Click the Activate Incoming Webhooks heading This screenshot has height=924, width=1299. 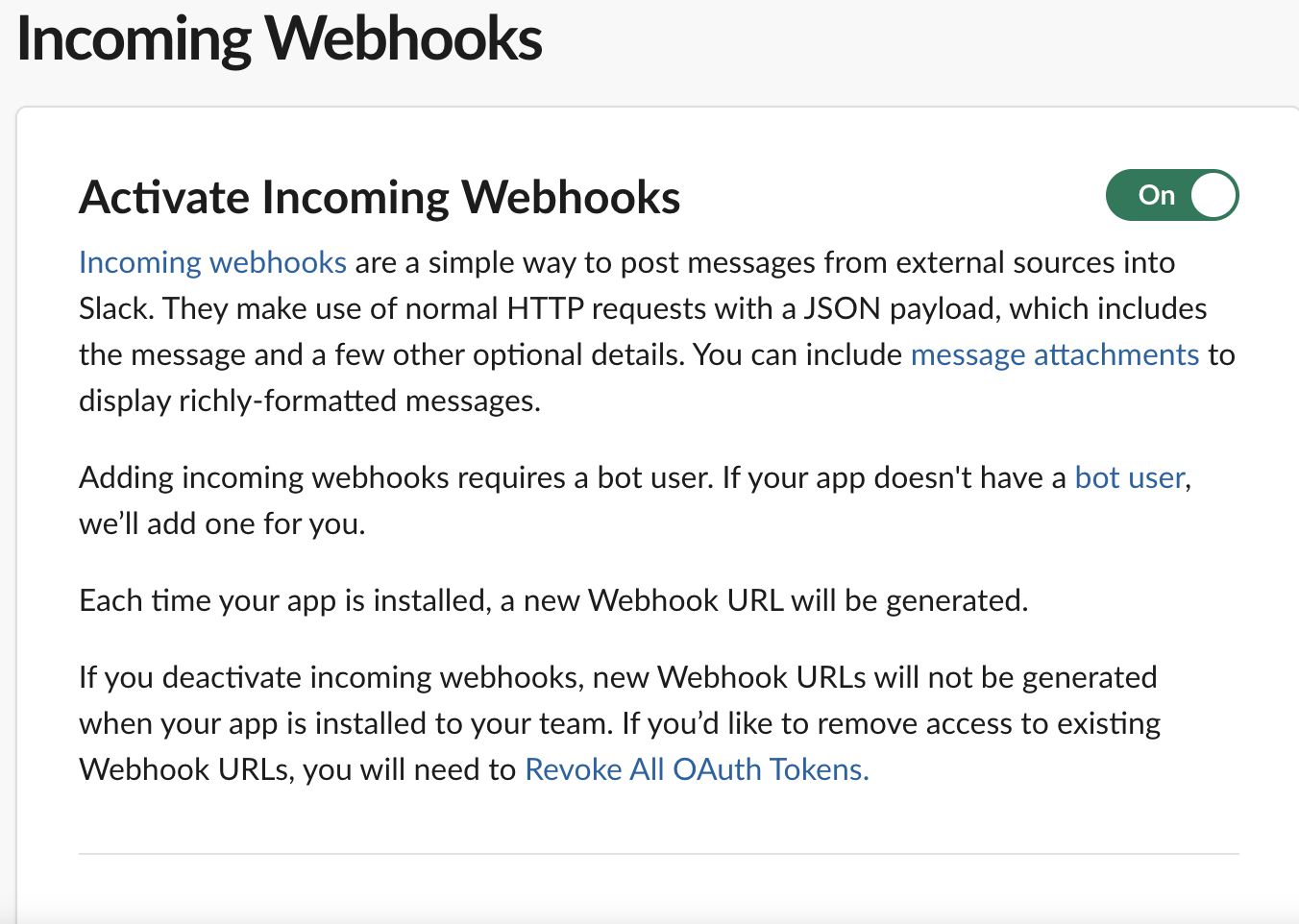380,197
